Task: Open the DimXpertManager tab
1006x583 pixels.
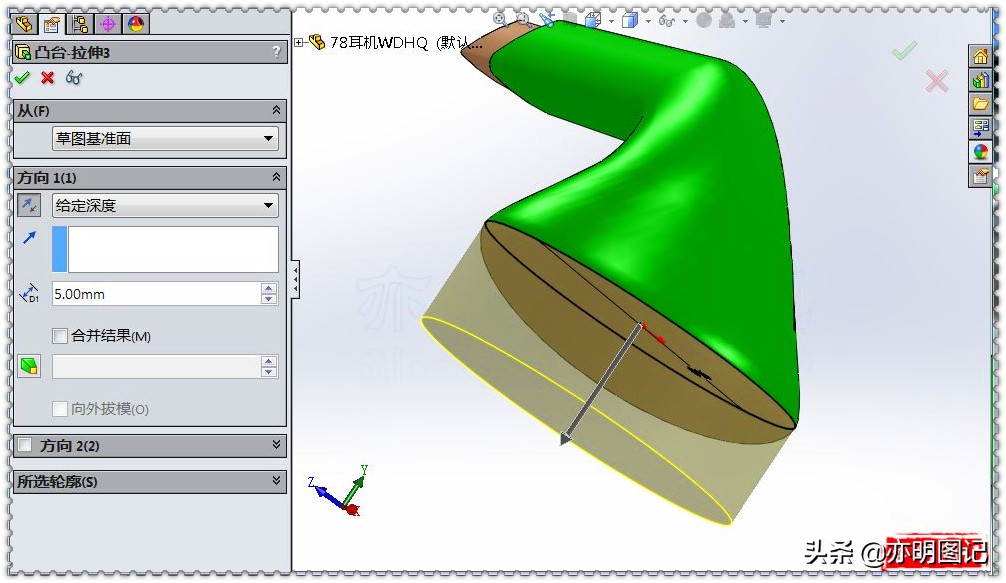Action: [107, 25]
